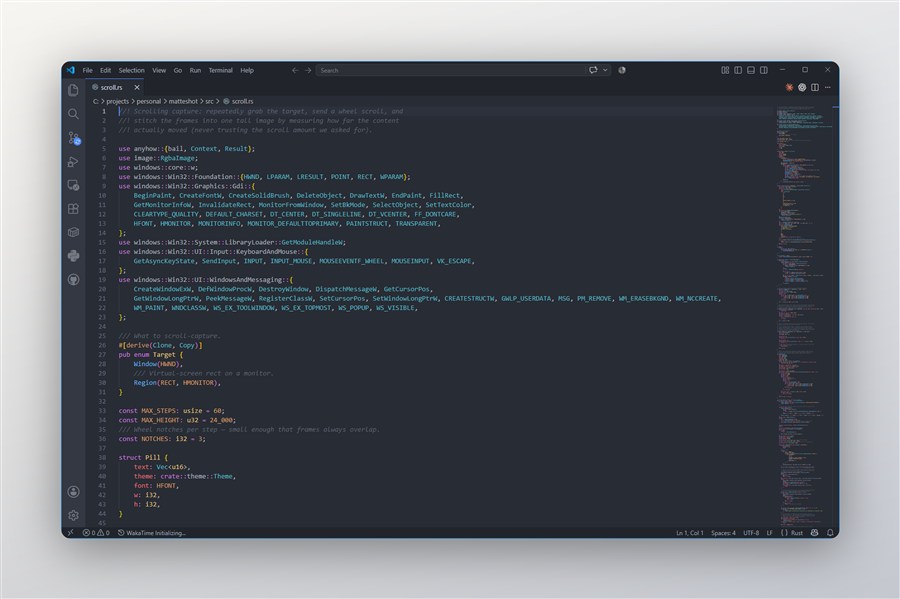Click "struct Pill" line in editor
This screenshot has width=900, height=599.
click(143, 457)
